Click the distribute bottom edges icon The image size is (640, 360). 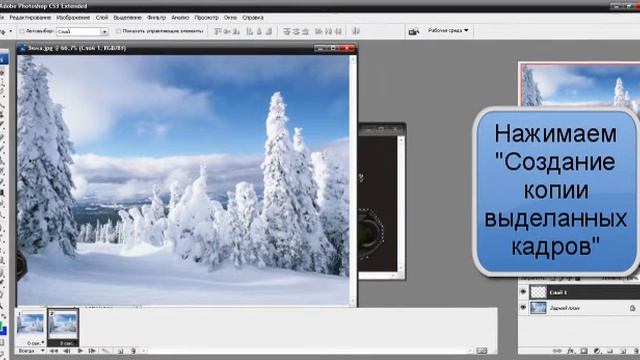point(305,31)
